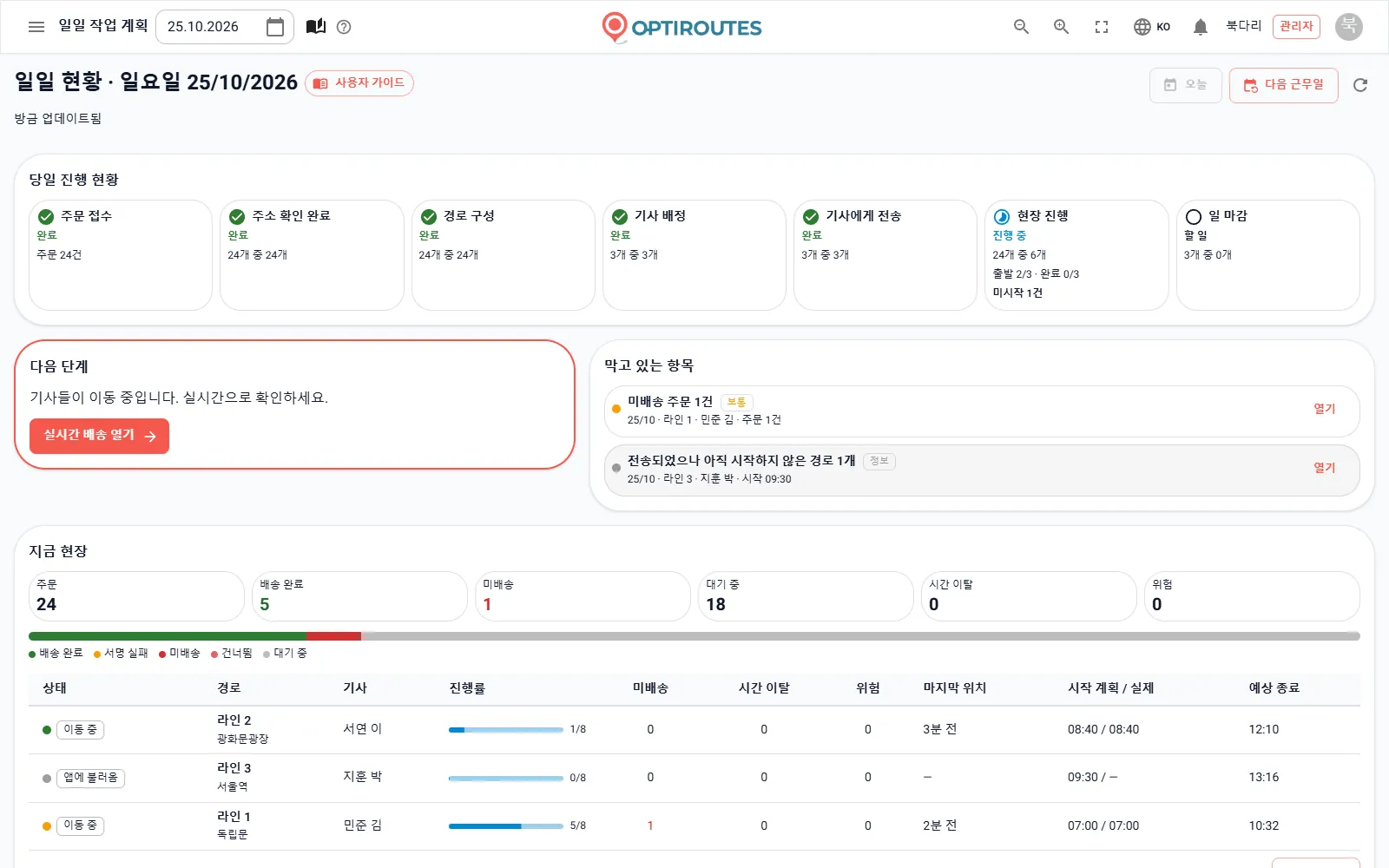
Task: Click the 라인 1 미배송 count 1
Action: (x=650, y=825)
